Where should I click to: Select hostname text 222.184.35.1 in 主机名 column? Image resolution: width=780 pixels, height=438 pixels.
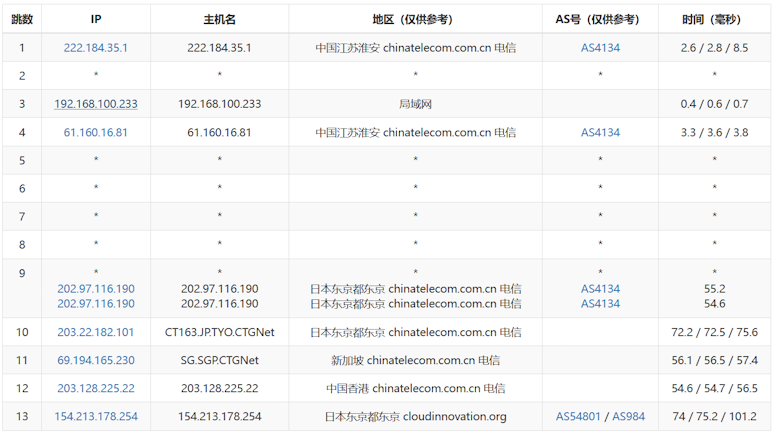(x=219, y=48)
